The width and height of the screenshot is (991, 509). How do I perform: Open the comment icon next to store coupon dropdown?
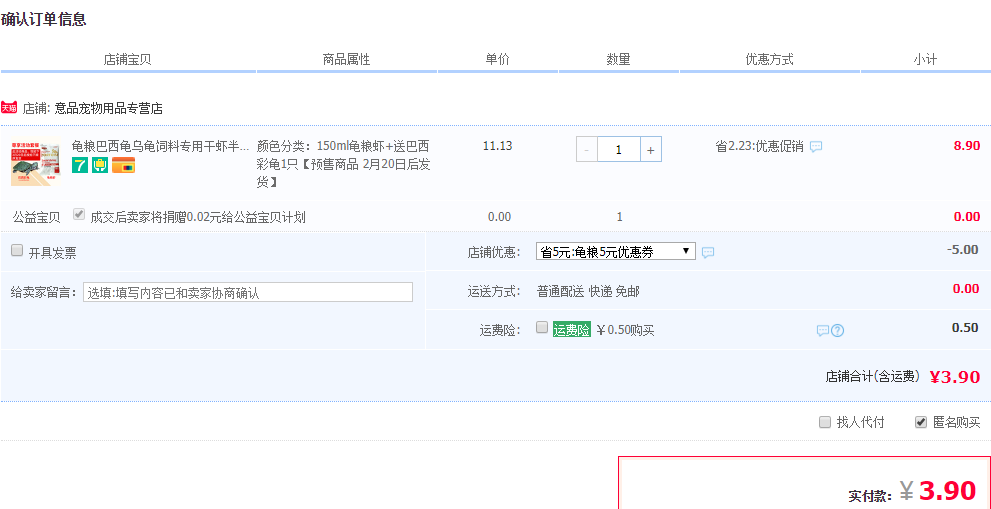(708, 252)
